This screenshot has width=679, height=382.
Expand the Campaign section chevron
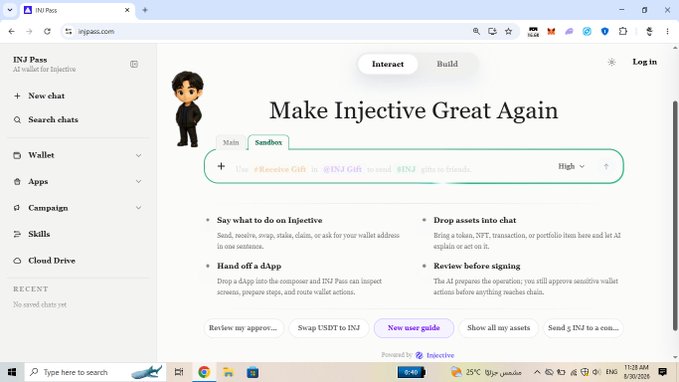coord(138,208)
